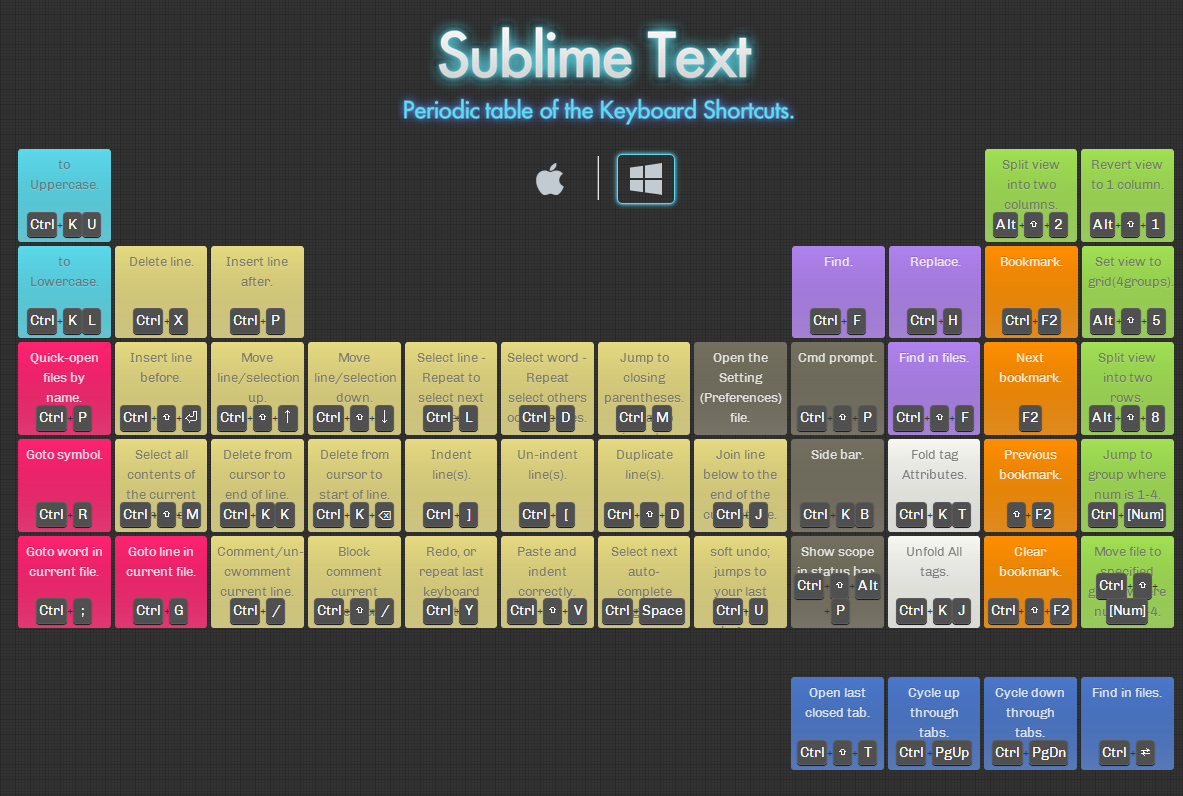Viewport: 1183px width, 796px height.
Task: Open the orange Bookmark tile
Action: tap(1031, 292)
